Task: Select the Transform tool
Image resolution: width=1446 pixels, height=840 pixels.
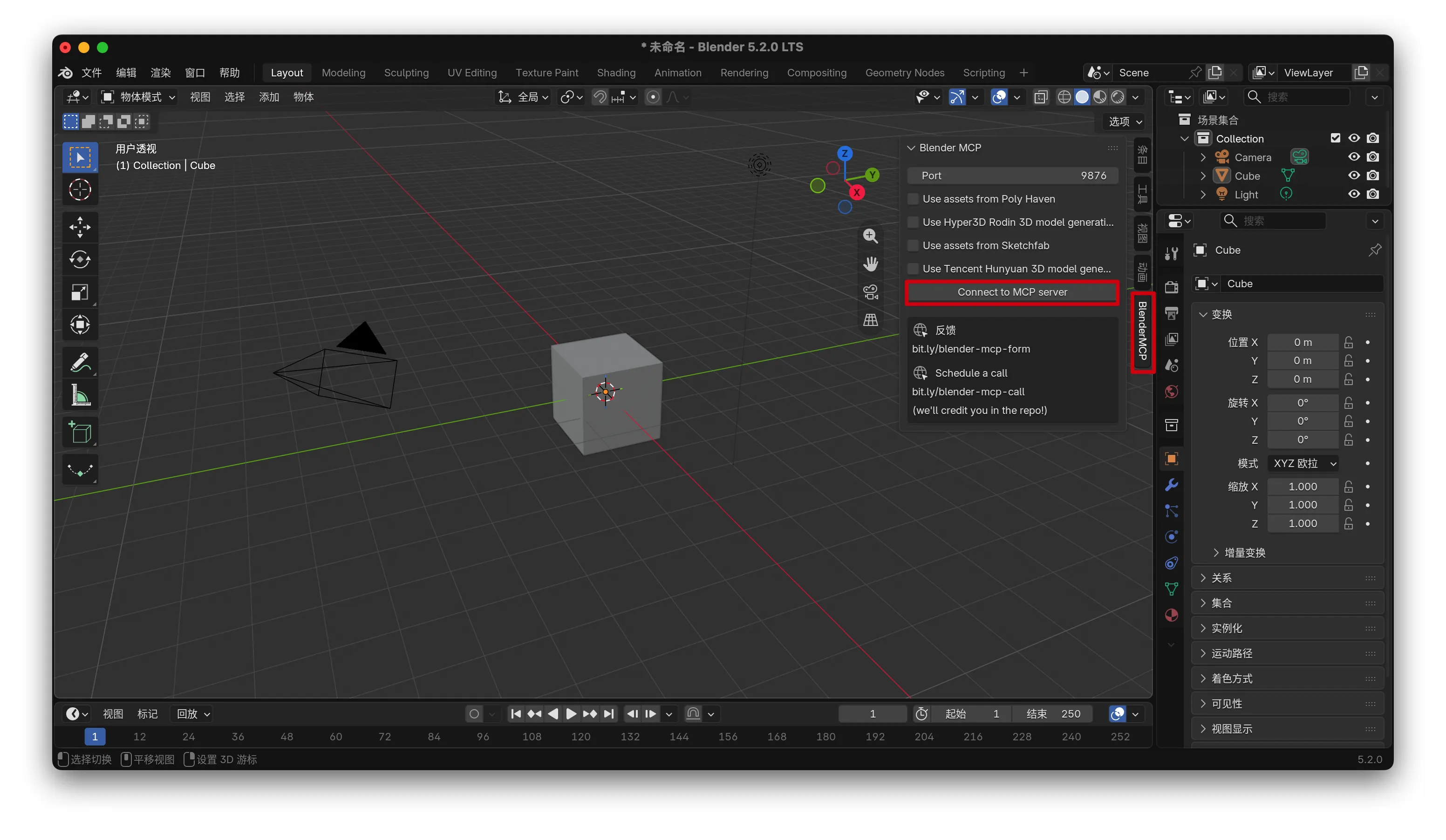Action: coord(80,325)
